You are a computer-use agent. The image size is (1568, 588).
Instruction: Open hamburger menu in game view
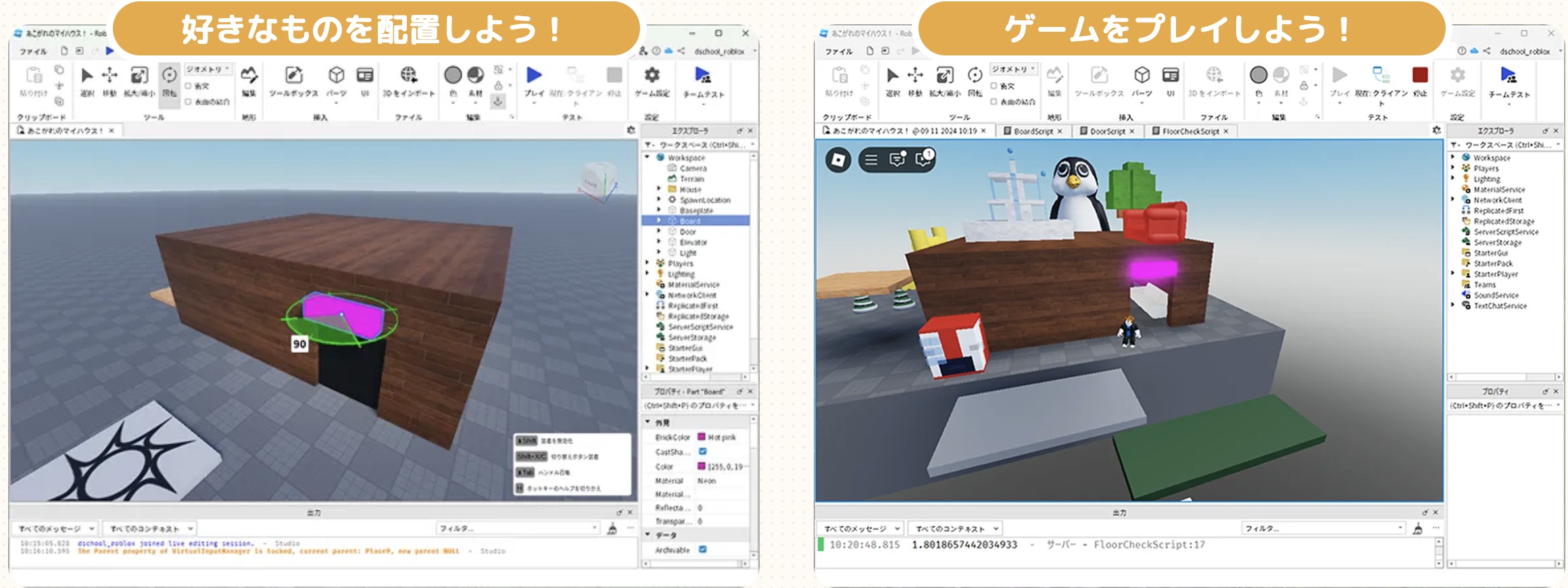point(871,160)
